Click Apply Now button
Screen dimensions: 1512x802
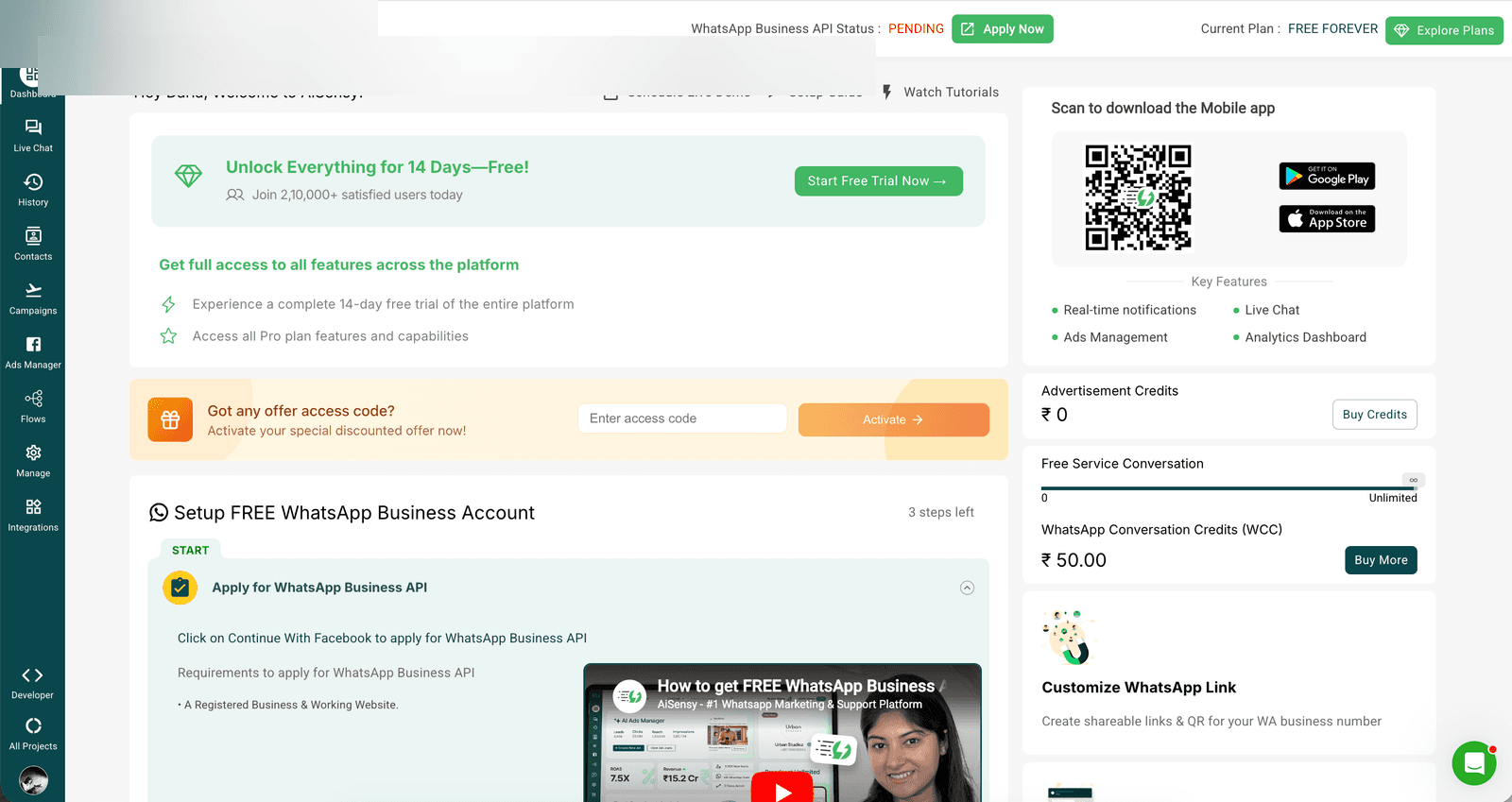1003,29
